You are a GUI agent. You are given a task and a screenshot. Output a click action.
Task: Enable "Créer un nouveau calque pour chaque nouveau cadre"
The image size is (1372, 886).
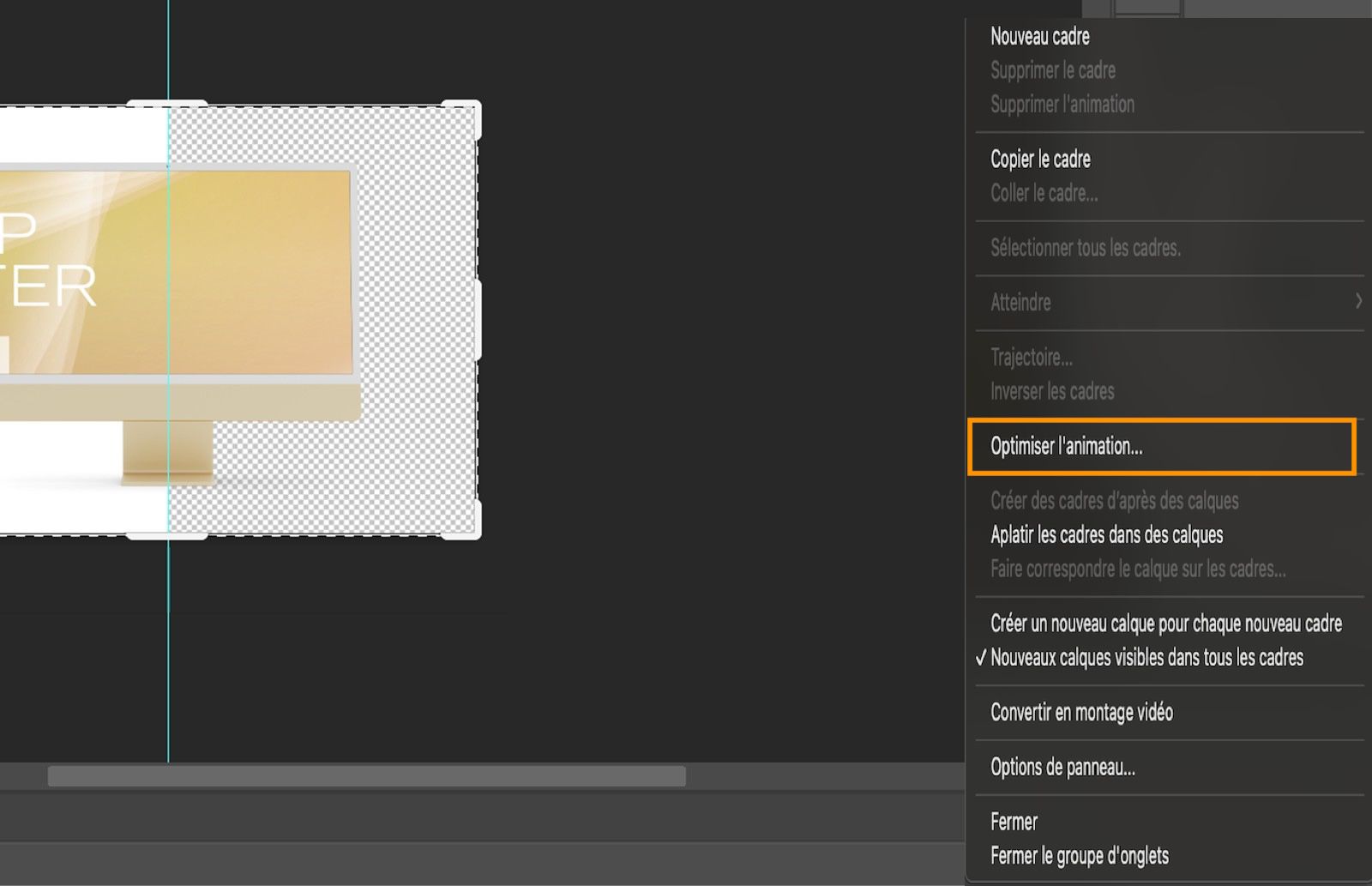click(x=1167, y=624)
